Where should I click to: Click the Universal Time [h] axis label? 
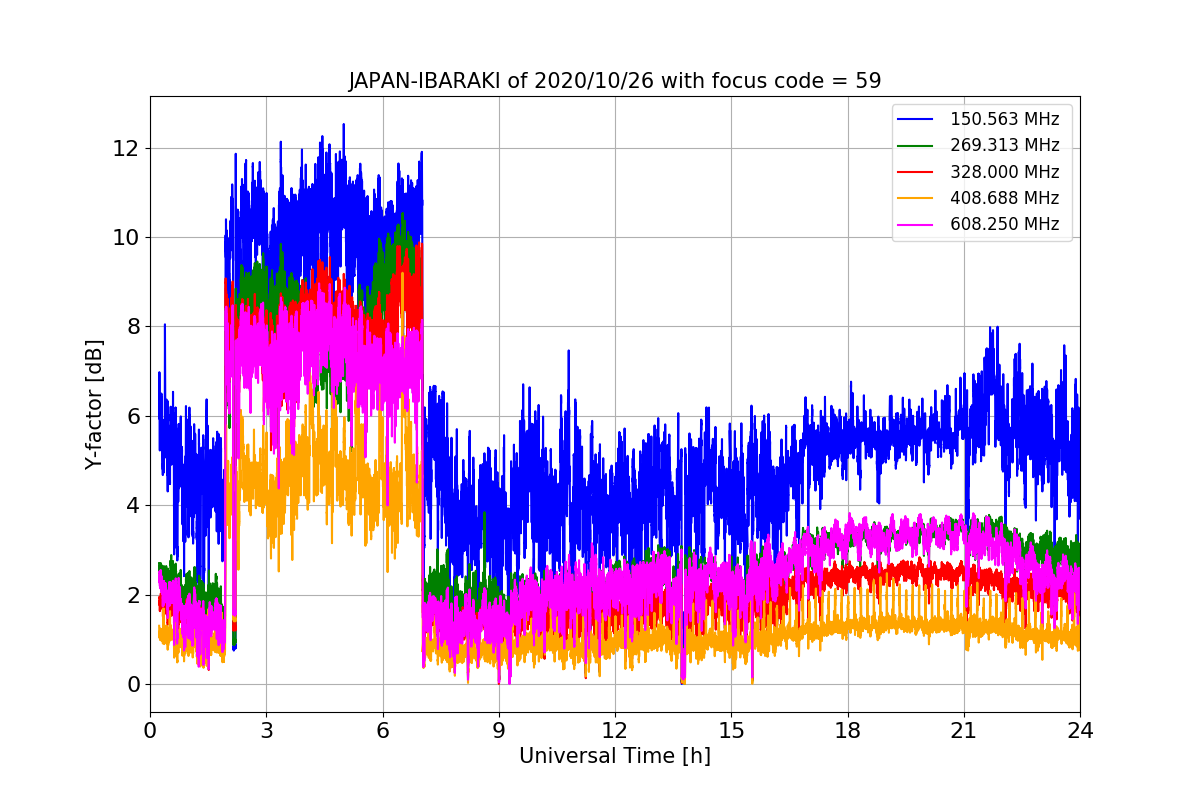[615, 757]
